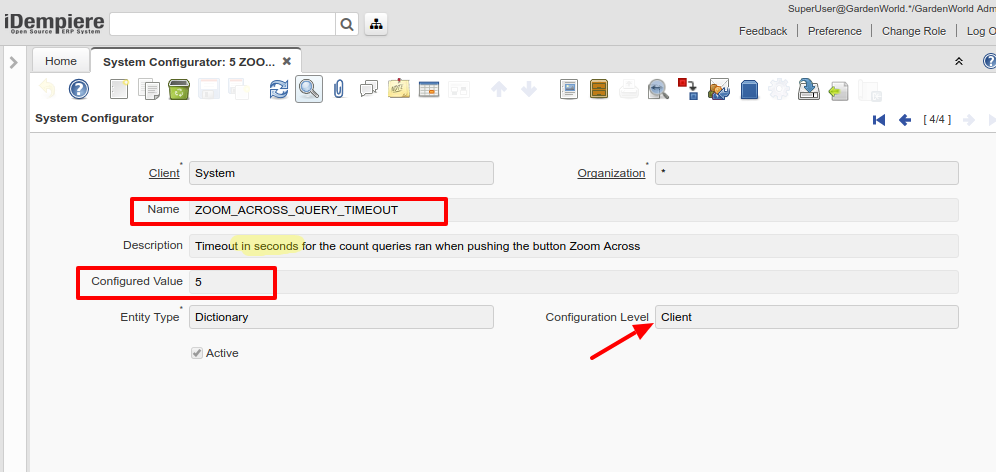Click the green Delete record trash icon
Viewport: 996px width, 472px height.
179,90
